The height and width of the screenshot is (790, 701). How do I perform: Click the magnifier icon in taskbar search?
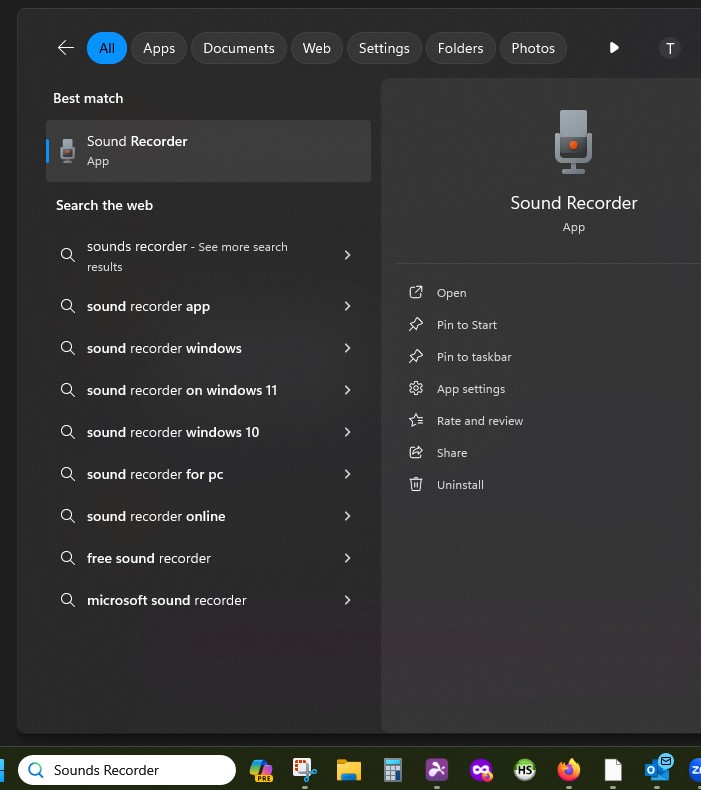(36, 770)
